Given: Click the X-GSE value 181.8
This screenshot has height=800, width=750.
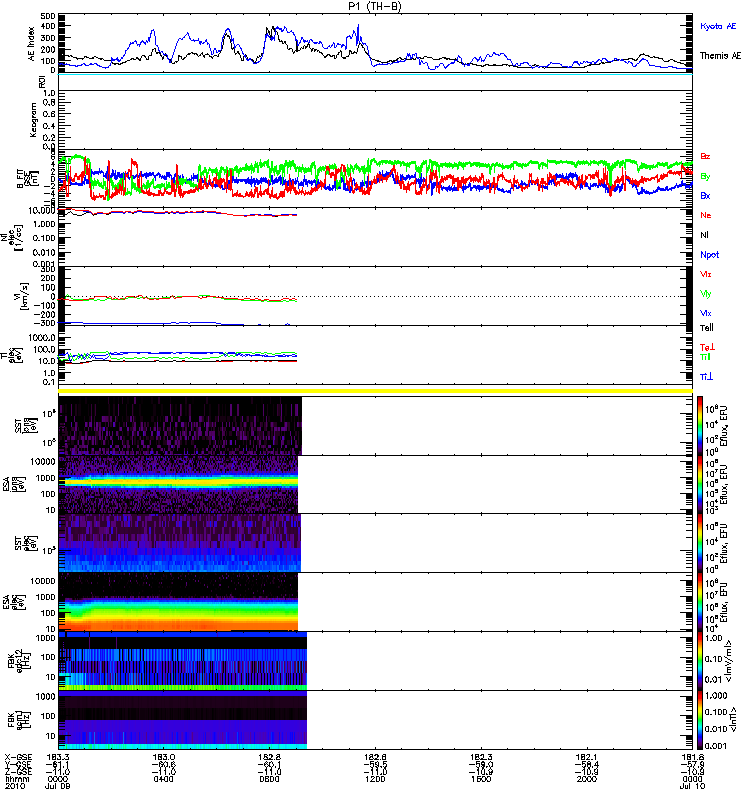Looking at the screenshot, I should click(x=692, y=758).
